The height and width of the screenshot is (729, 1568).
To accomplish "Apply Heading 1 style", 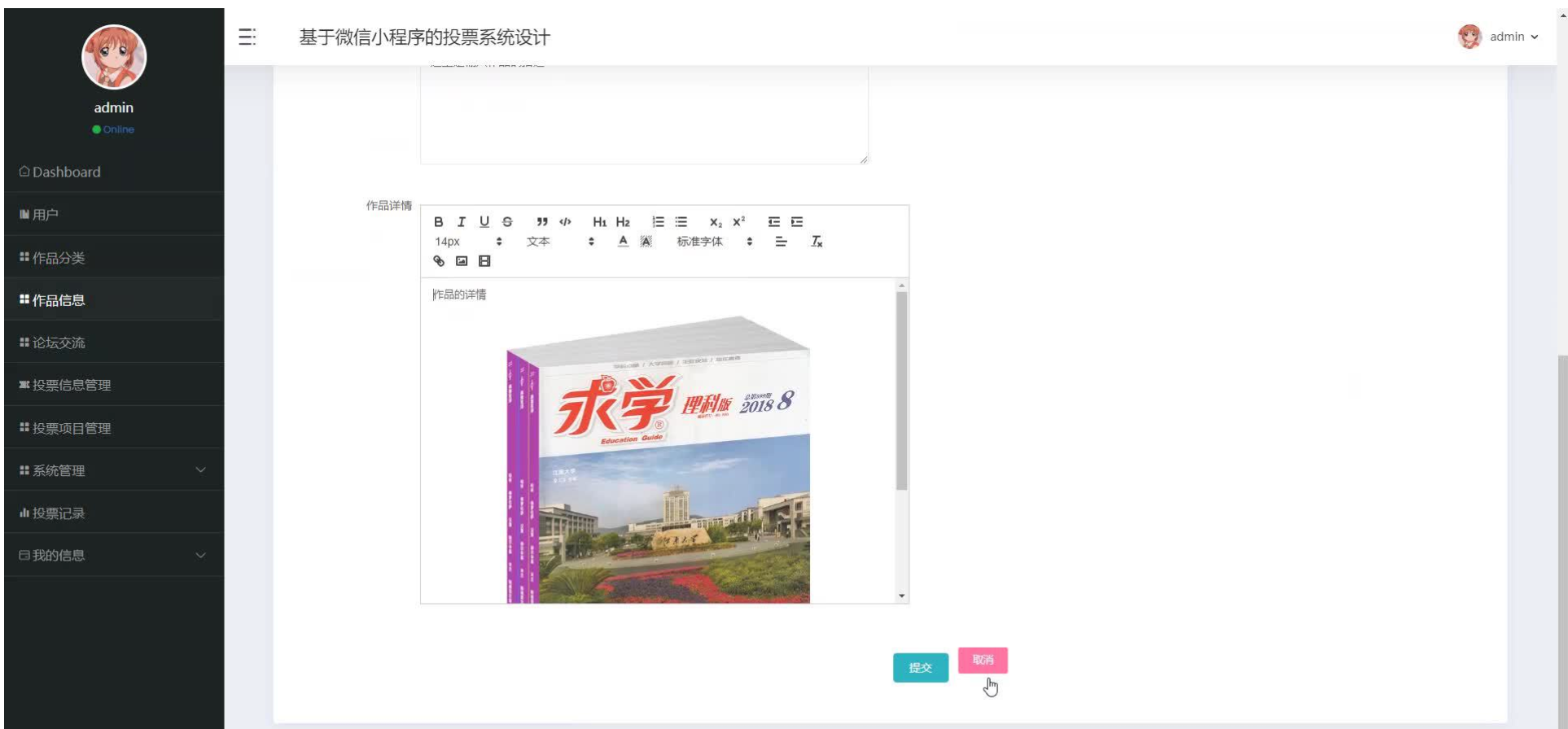I will coord(600,222).
